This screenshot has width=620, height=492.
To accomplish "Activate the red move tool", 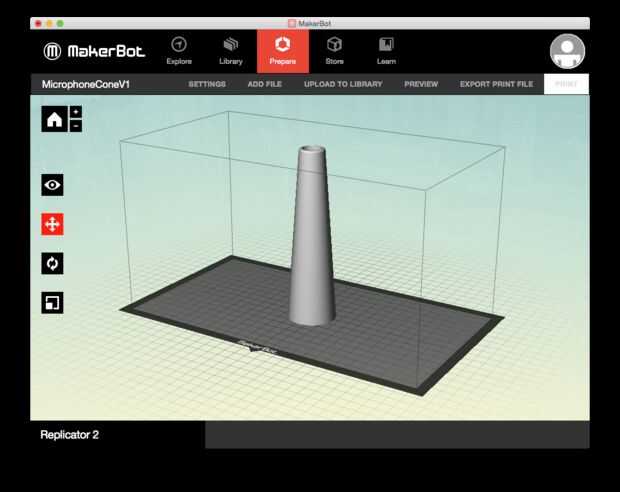I will [52, 224].
